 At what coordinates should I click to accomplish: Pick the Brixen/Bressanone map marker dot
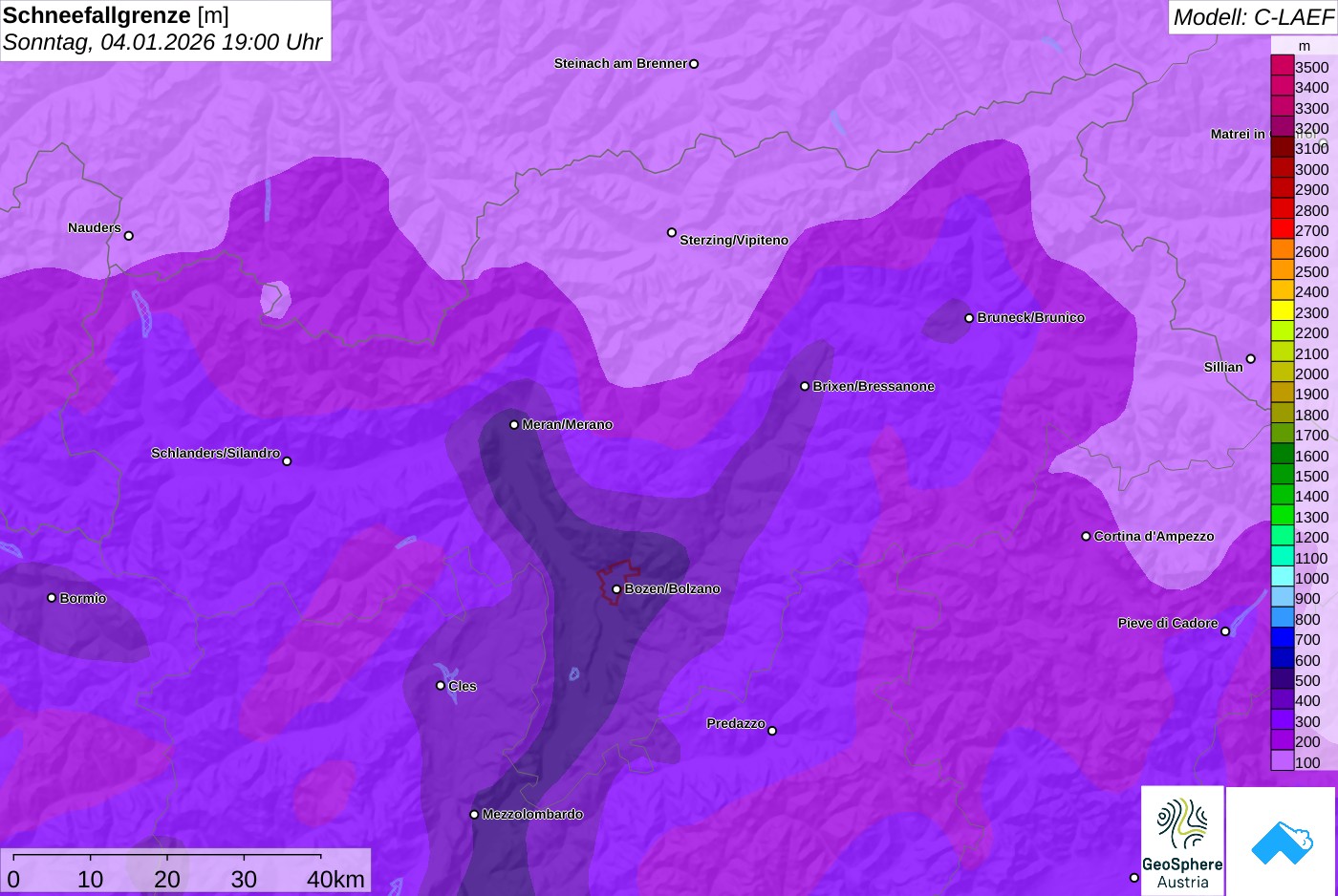(x=805, y=387)
